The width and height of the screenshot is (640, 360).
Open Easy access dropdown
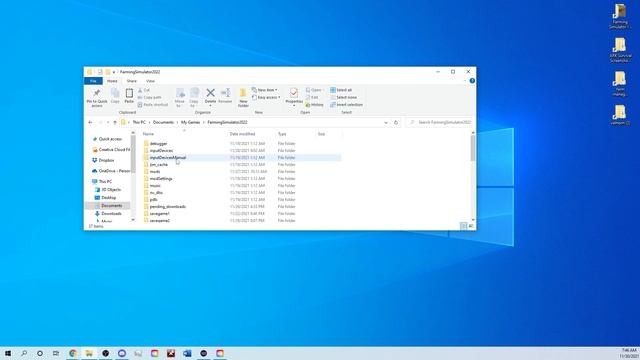[266, 98]
